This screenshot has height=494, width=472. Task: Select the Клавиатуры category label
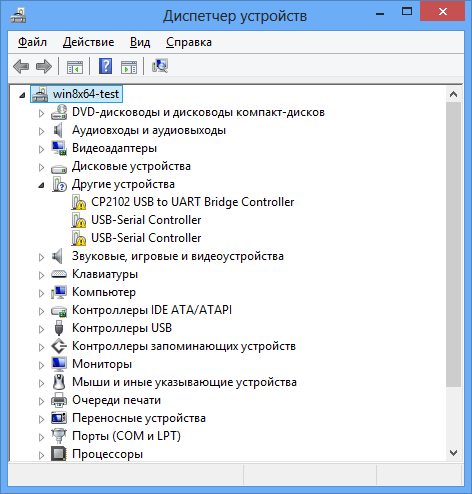point(105,274)
